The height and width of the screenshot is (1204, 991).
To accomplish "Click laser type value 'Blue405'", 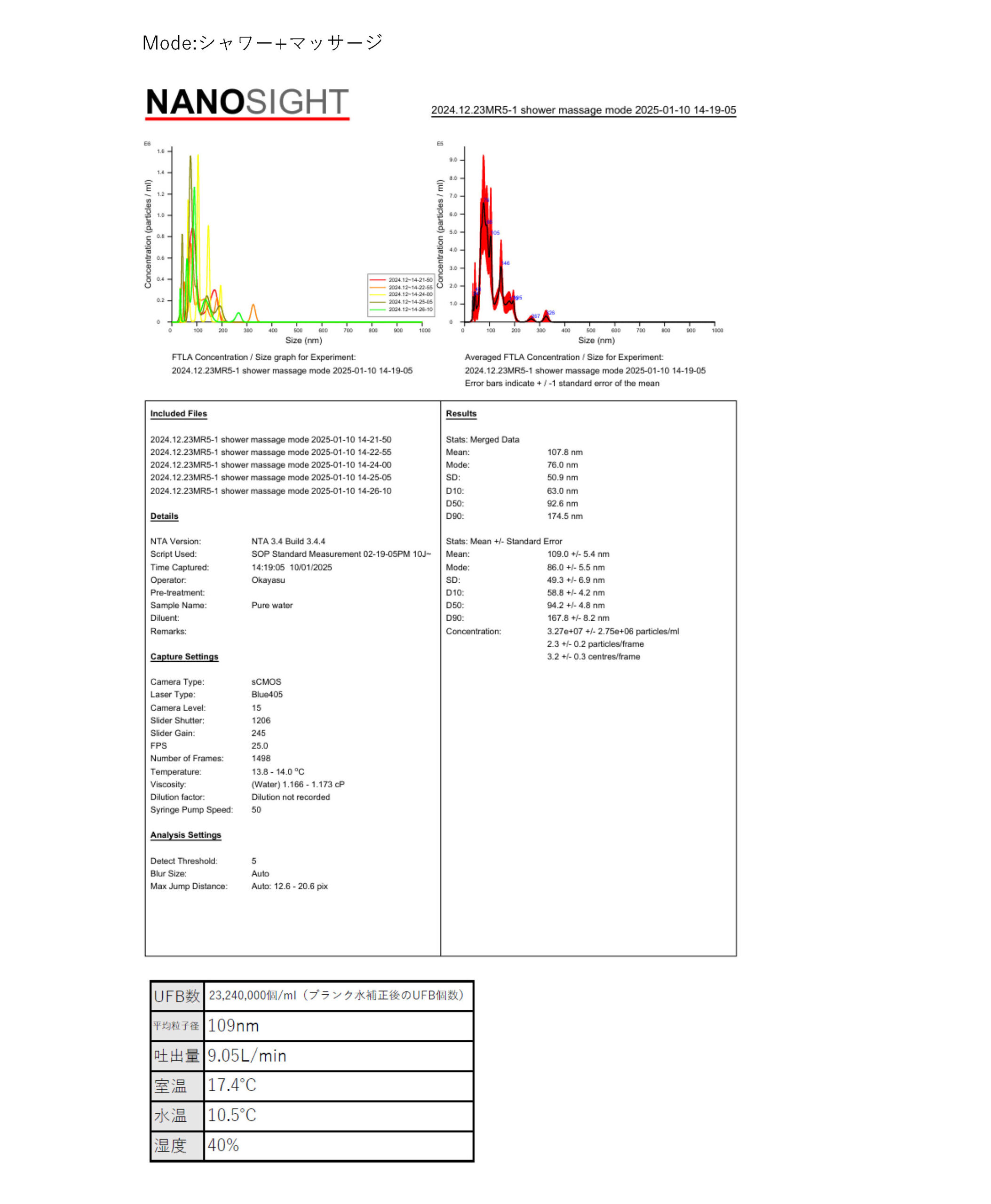I will click(x=267, y=694).
